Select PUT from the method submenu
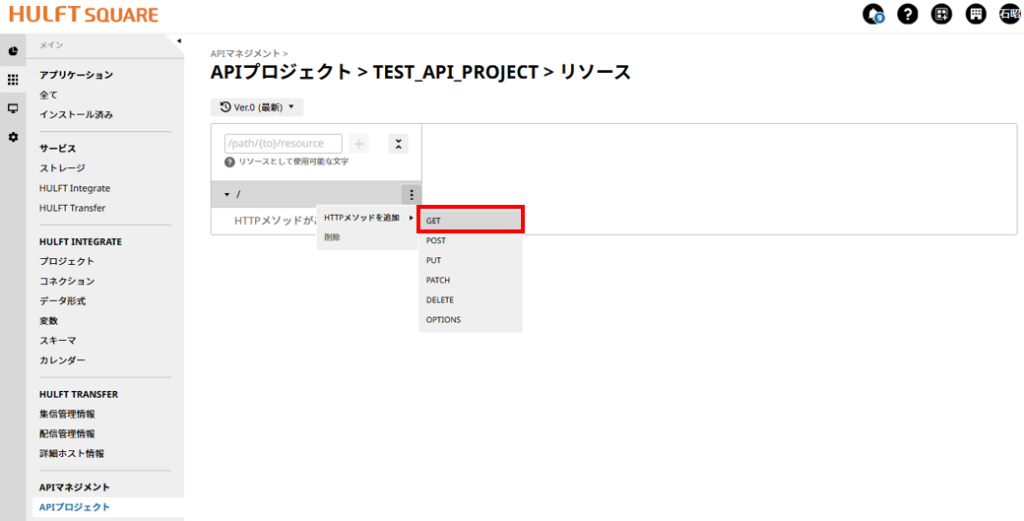Viewport: 1024px width, 521px height. [x=470, y=260]
